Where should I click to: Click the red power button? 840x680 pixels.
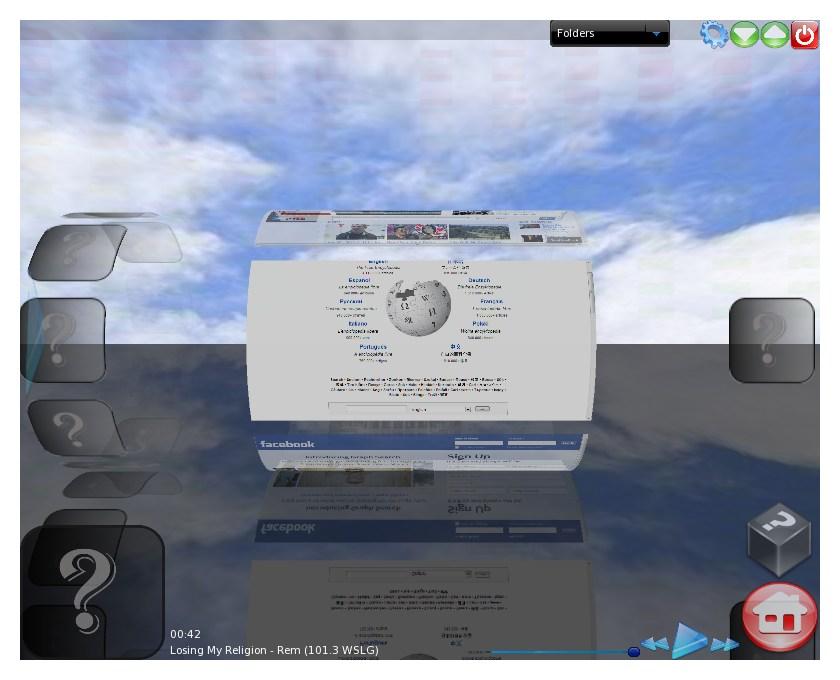pos(805,35)
